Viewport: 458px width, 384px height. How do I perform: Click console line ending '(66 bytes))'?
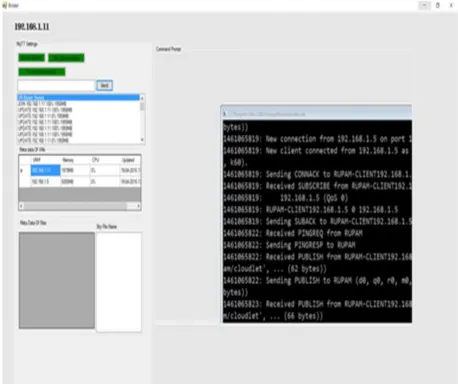click(273, 316)
